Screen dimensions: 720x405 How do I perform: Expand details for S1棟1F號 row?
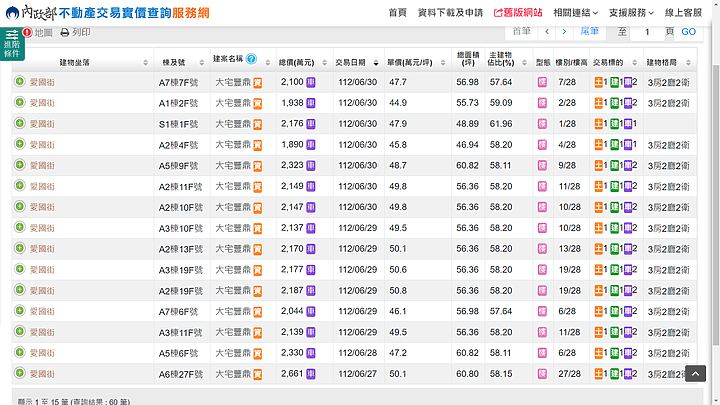click(19, 123)
